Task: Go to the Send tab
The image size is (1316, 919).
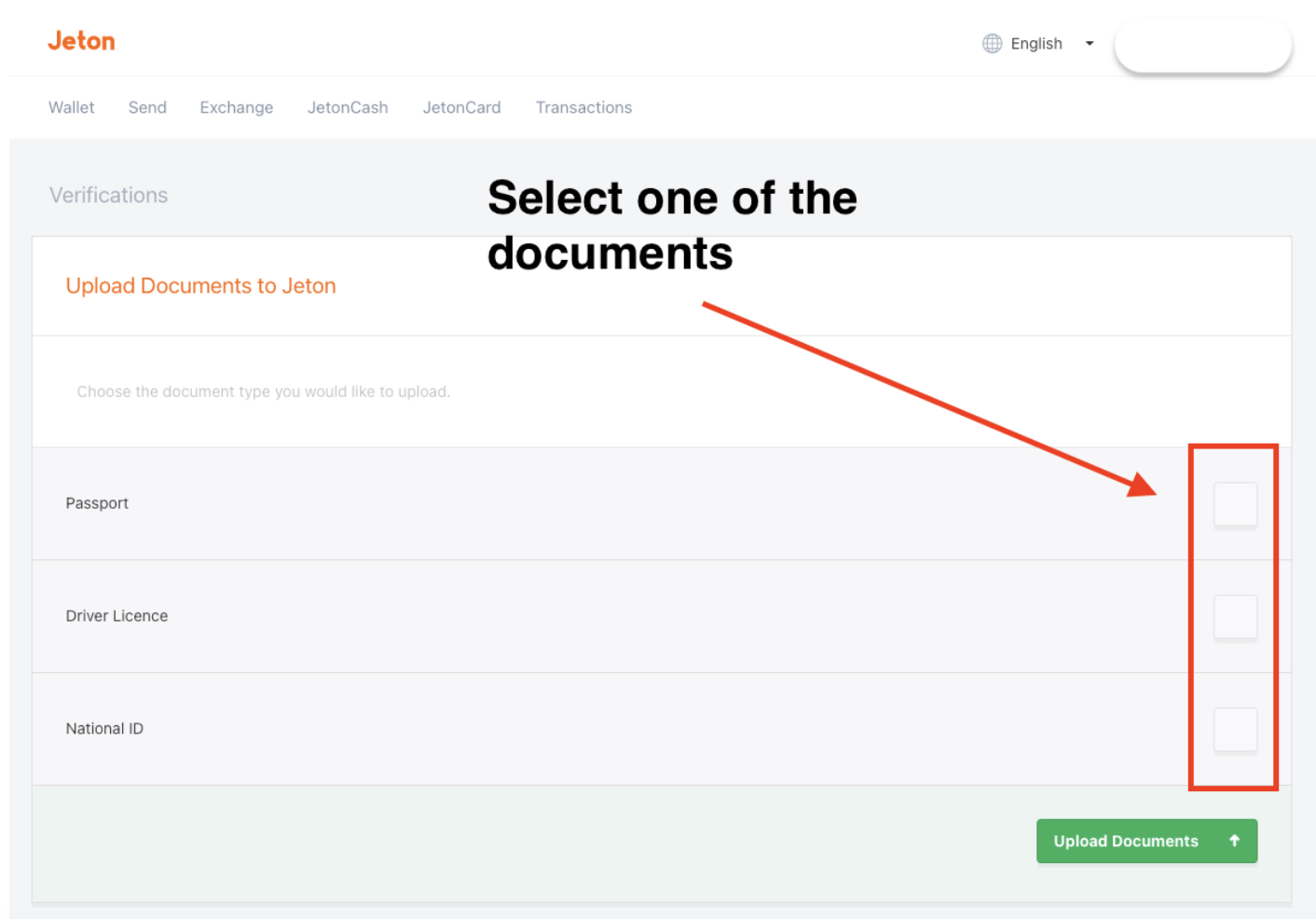Action: [x=147, y=107]
